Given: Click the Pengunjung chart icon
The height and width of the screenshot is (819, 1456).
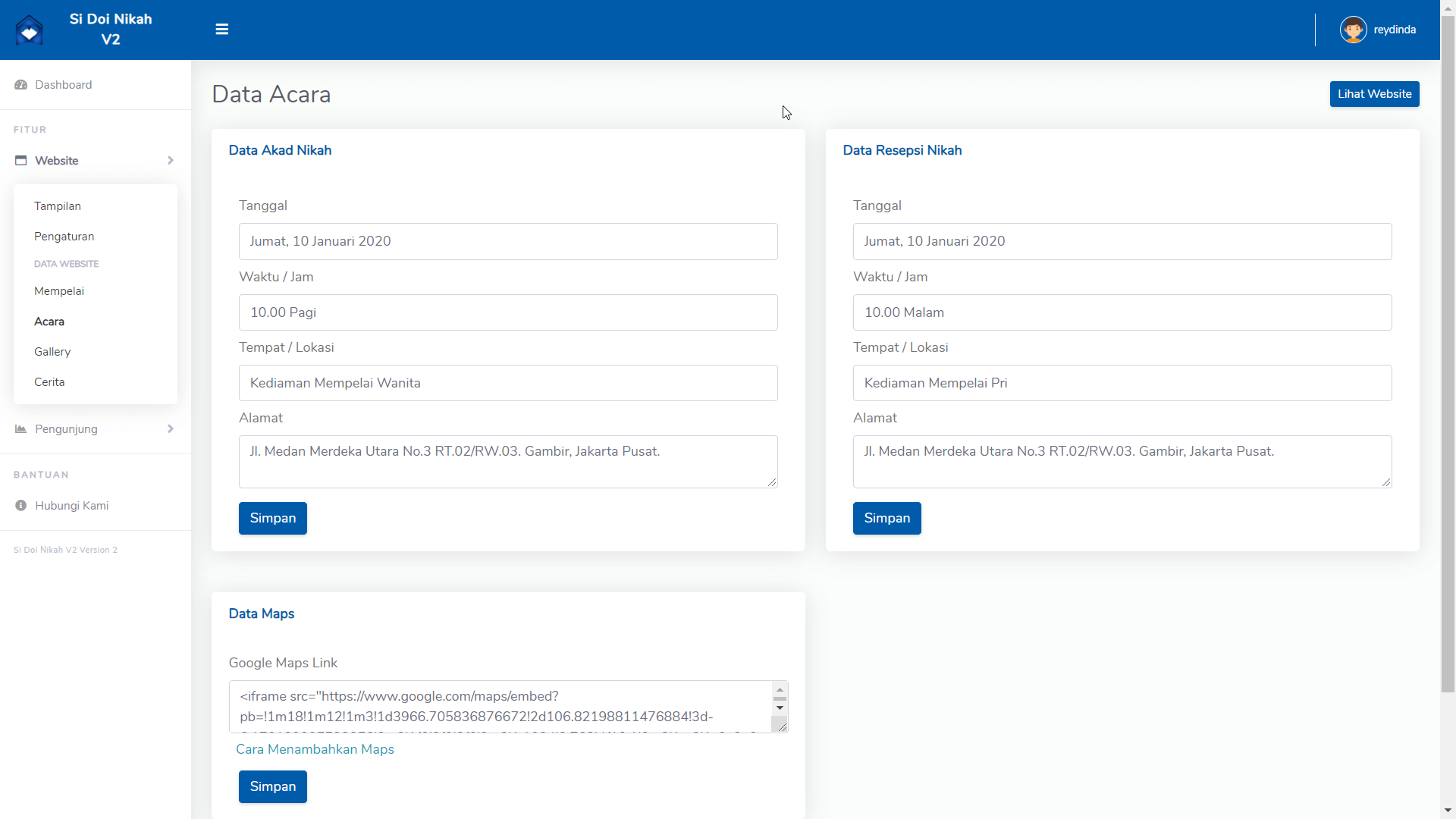Looking at the screenshot, I should pyautogui.click(x=20, y=428).
